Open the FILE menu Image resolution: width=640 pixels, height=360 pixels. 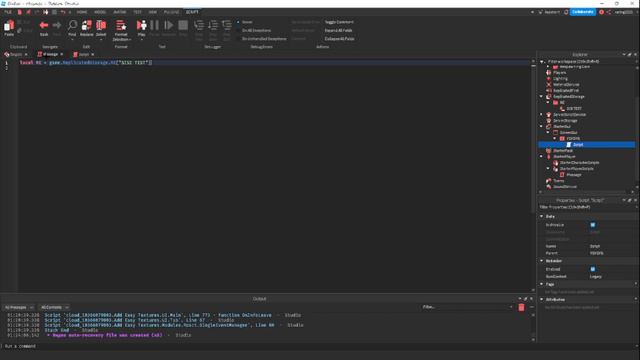click(x=8, y=12)
